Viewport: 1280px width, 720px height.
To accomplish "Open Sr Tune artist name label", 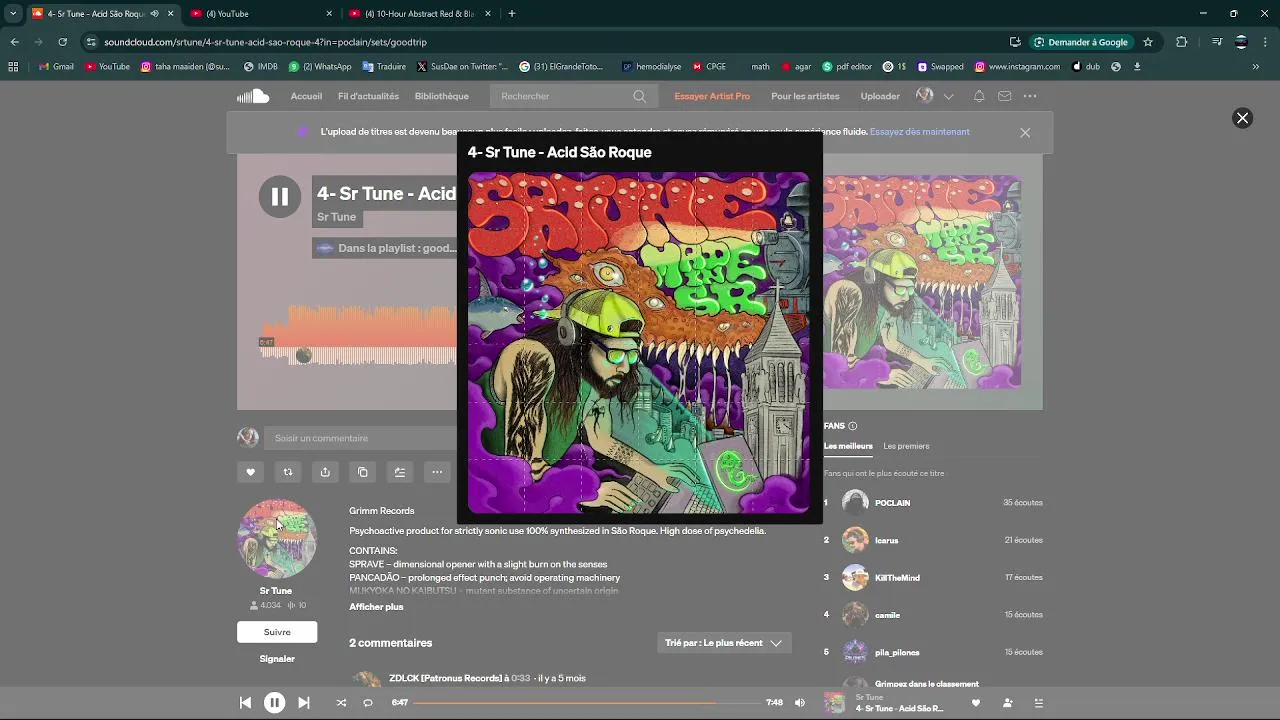I will point(336,217).
